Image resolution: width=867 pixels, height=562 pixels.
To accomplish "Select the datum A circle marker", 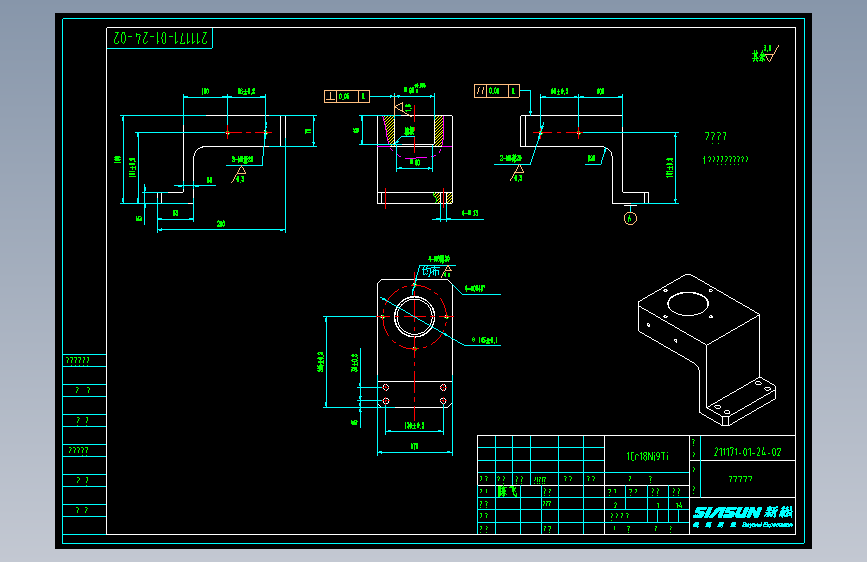I will 630,218.
